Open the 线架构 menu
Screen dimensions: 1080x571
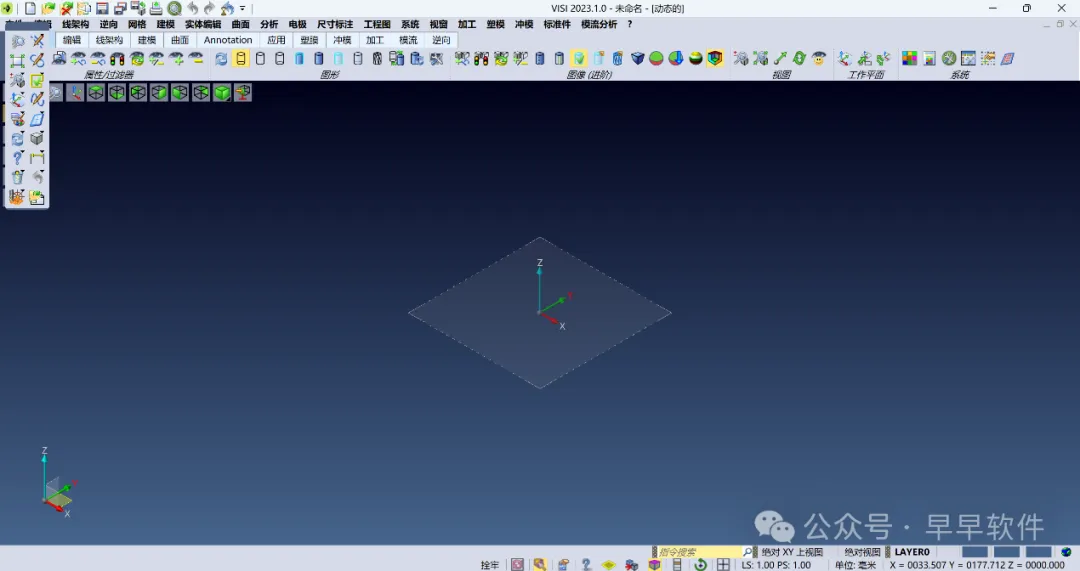click(x=76, y=24)
